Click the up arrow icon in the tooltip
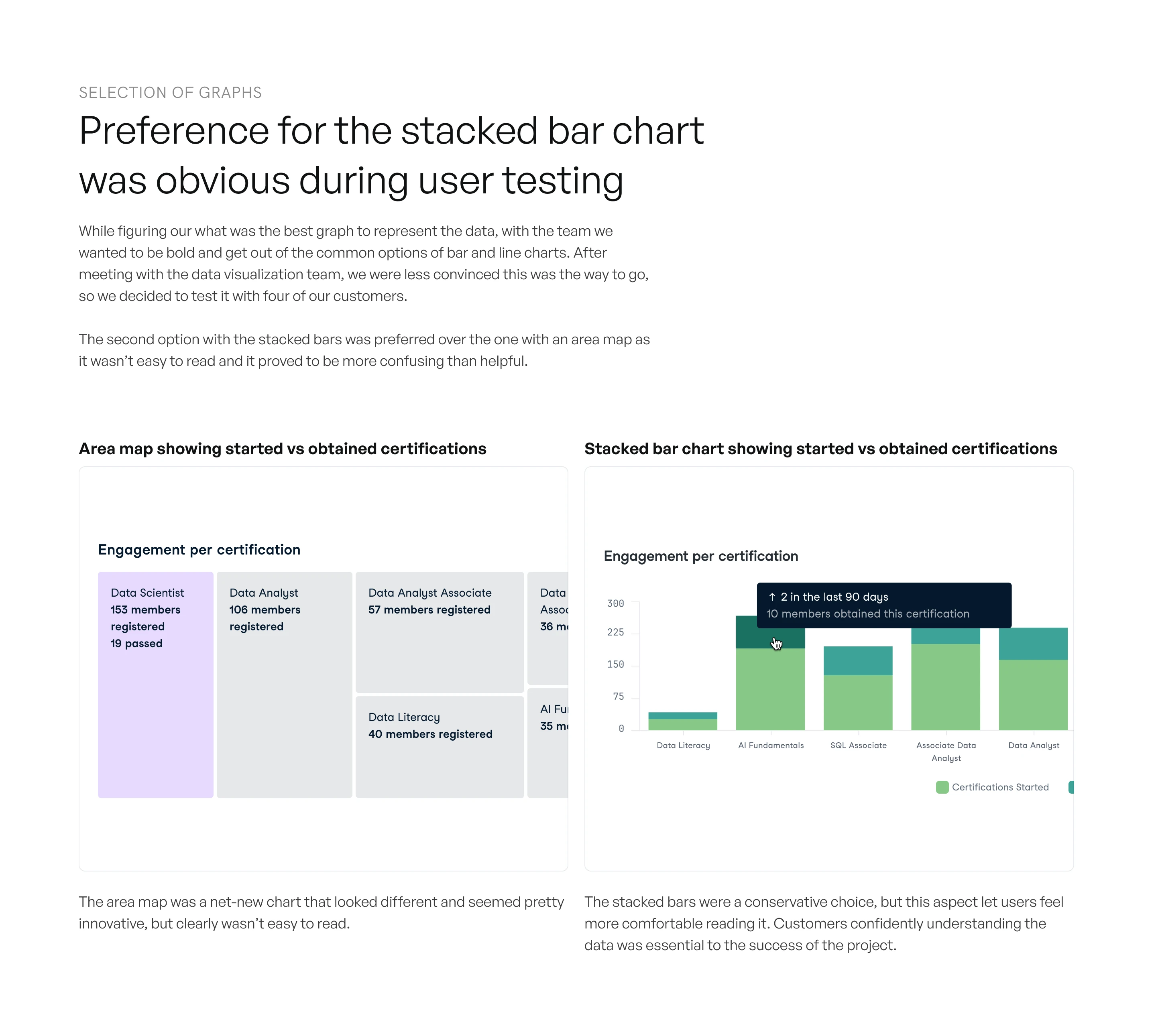The width and height of the screenshot is (1156, 1036). coord(771,597)
